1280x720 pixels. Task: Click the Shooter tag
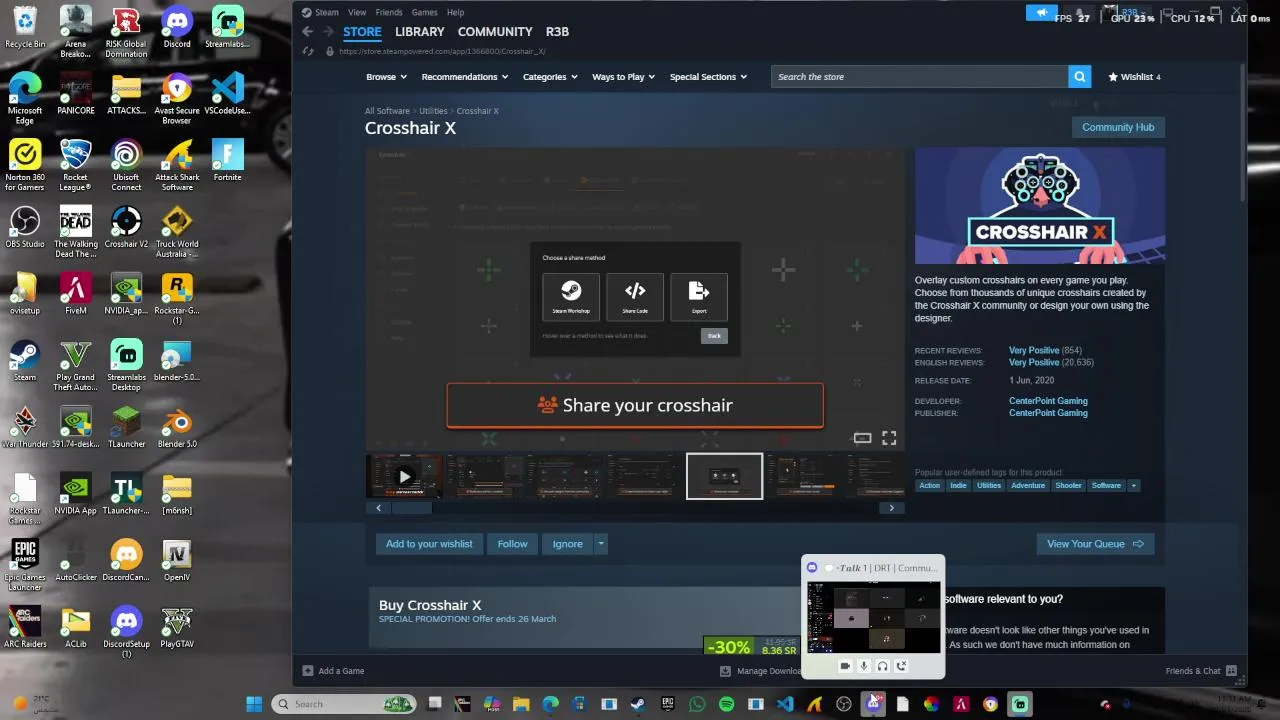[x=1068, y=485]
